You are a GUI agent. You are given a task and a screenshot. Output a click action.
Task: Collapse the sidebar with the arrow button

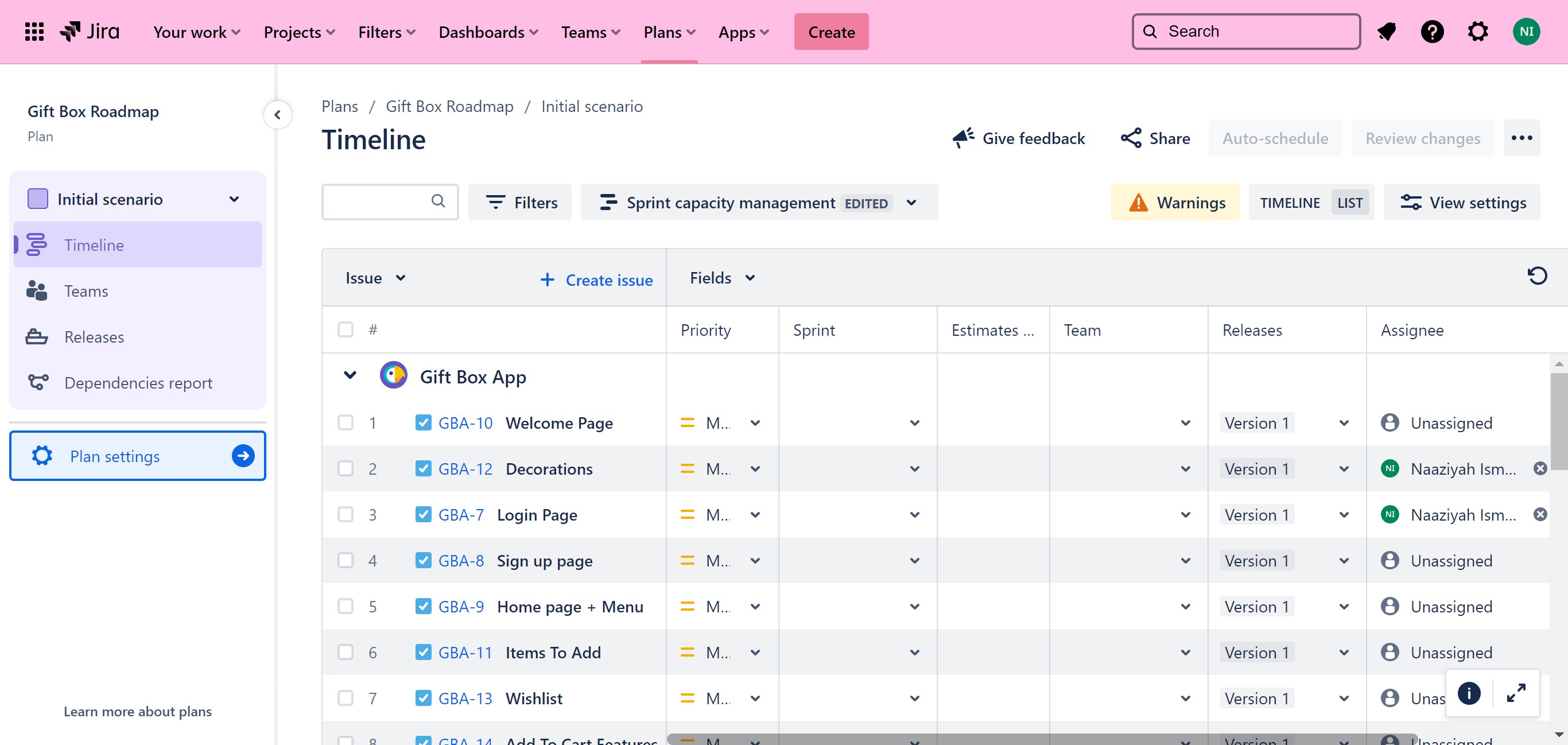[278, 114]
